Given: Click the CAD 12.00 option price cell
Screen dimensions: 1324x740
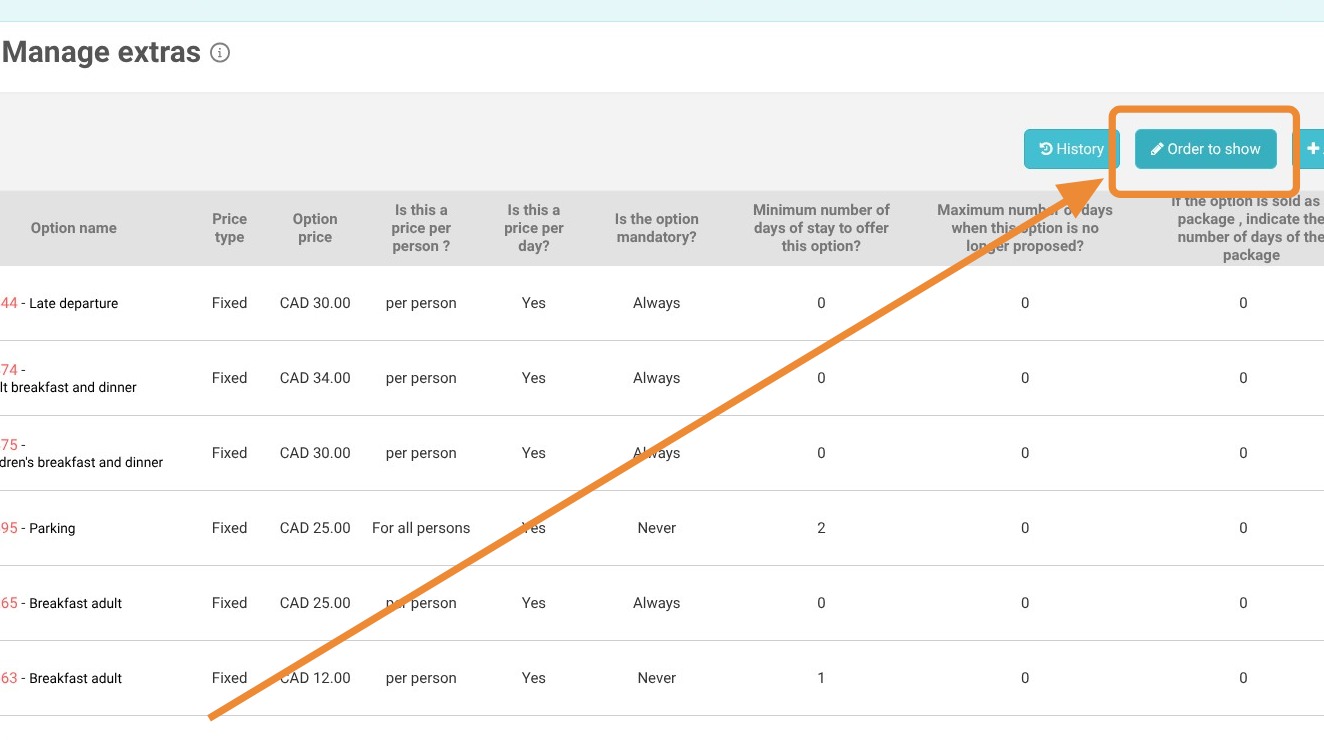Looking at the screenshot, I should pyautogui.click(x=315, y=678).
